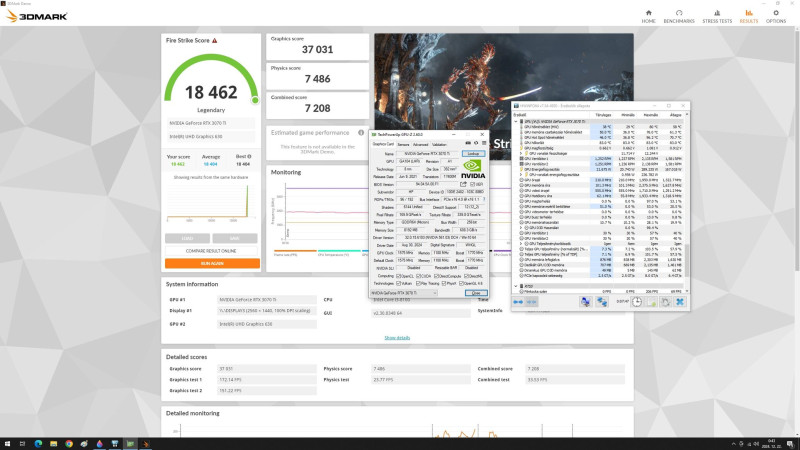Click RUN AGAIN orange button
800x450 pixels.
(212, 263)
